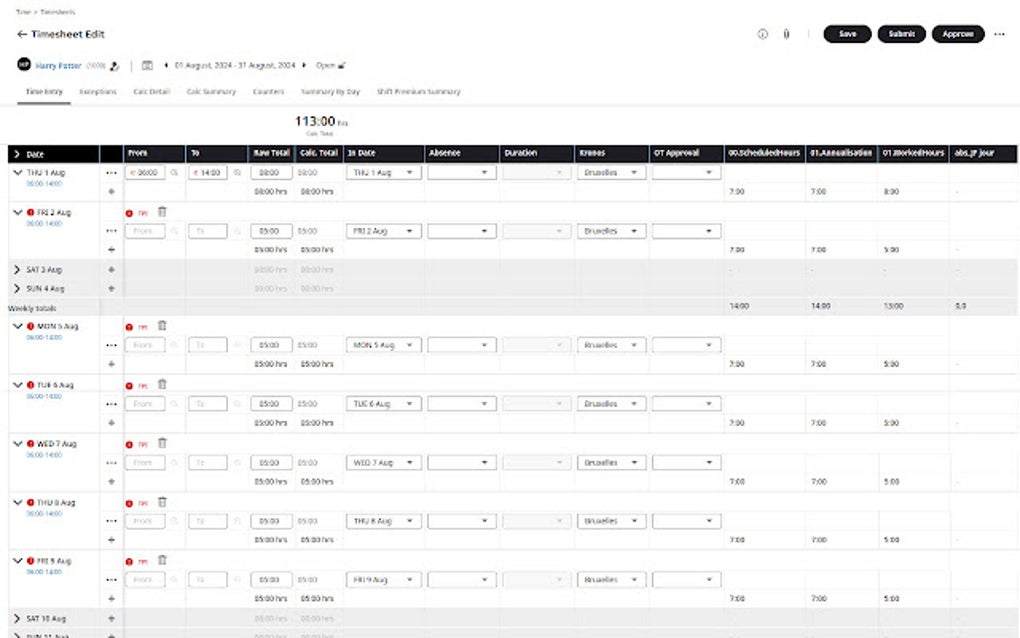1020x638 pixels.
Task: Add a time entry row to FRI 2 Aug
Action: point(111,249)
